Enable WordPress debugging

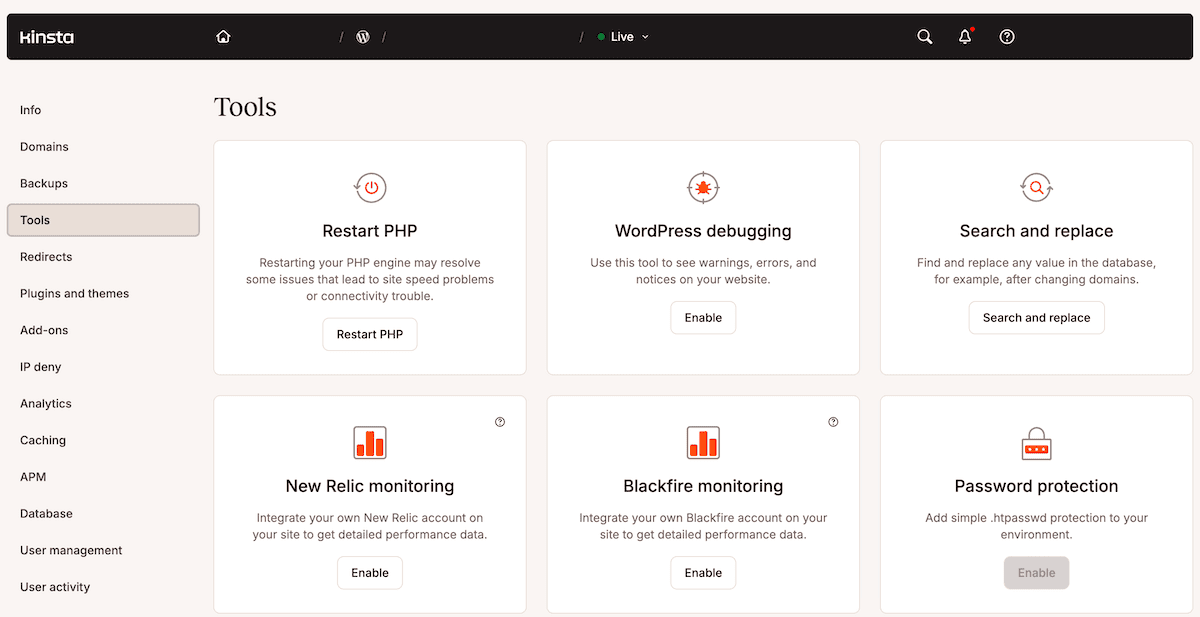click(703, 317)
